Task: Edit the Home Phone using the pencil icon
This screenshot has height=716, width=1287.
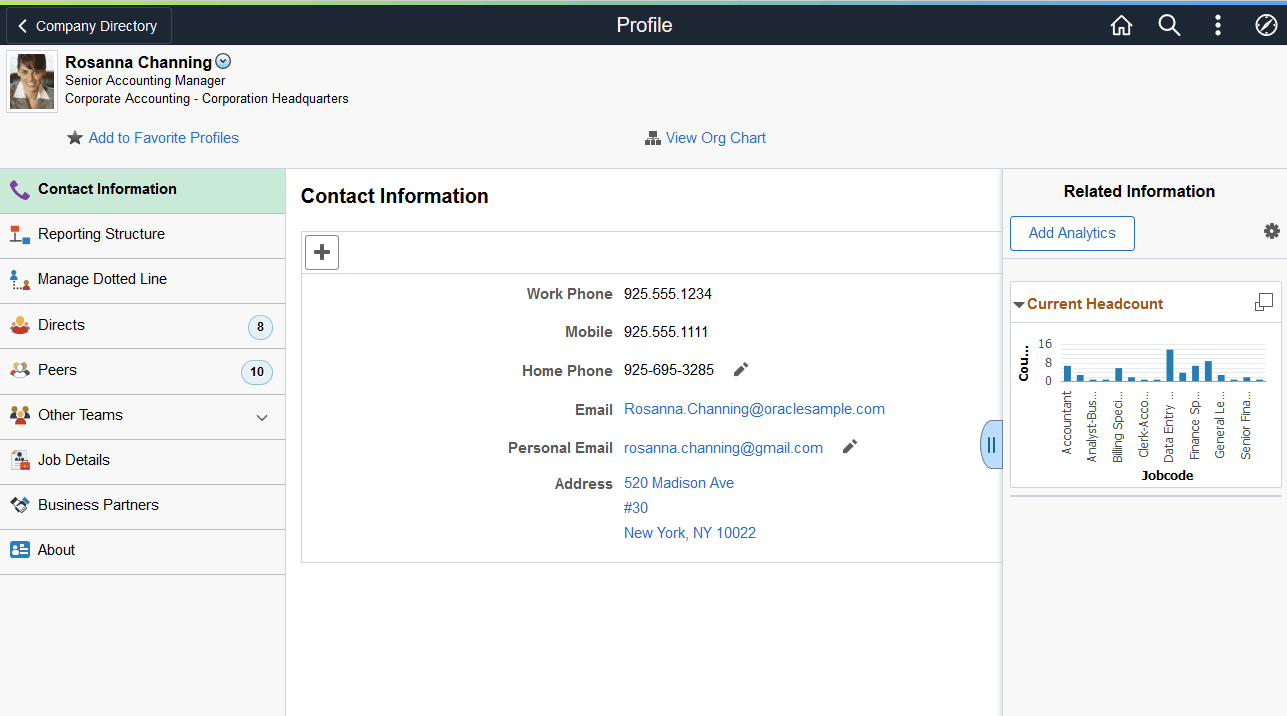Action: point(740,370)
